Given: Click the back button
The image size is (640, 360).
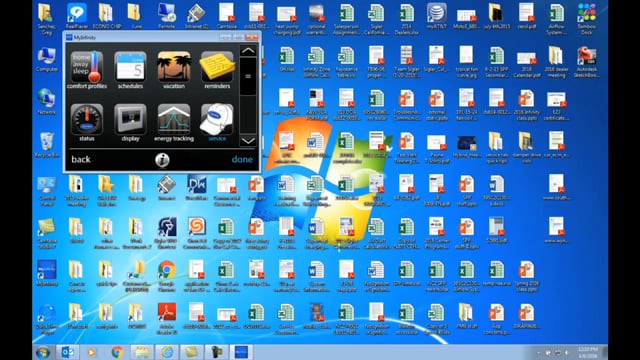Looking at the screenshot, I should pos(81,159).
